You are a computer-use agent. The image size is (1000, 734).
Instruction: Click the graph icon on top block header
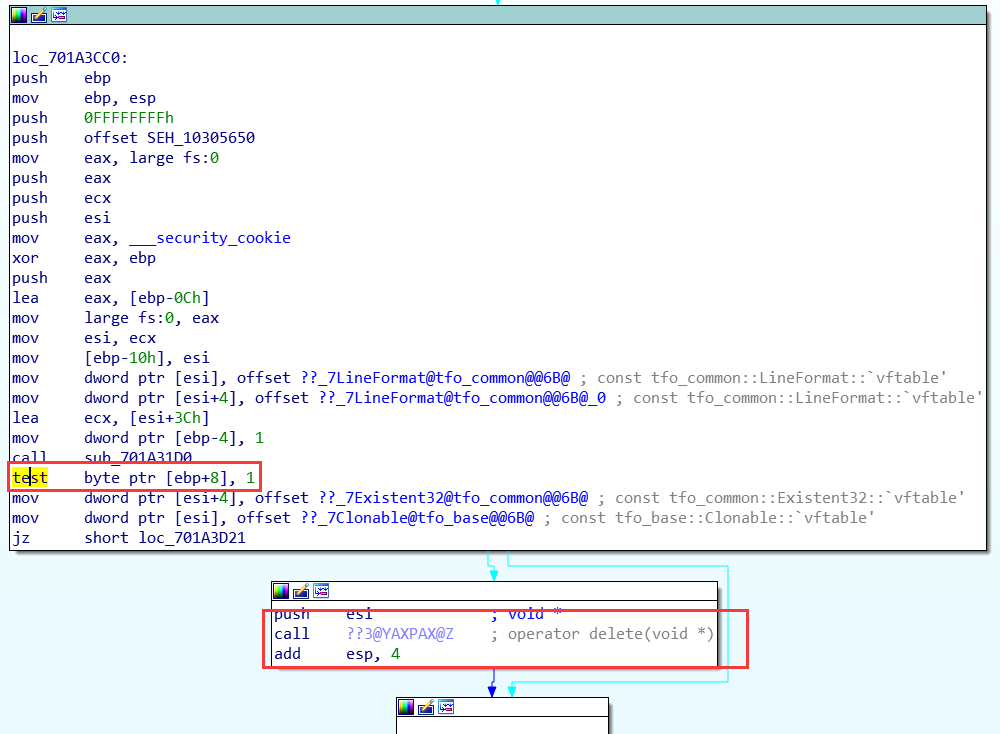[59, 15]
